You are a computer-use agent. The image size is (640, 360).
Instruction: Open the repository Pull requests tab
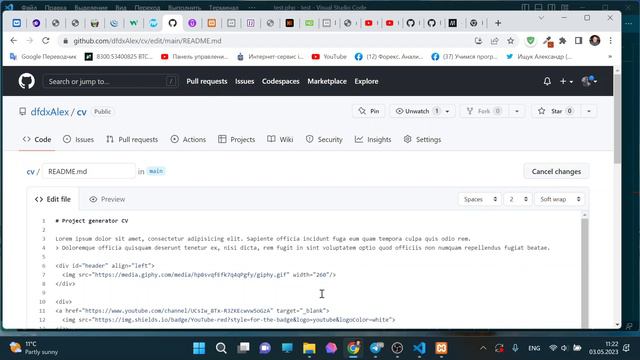click(132, 139)
